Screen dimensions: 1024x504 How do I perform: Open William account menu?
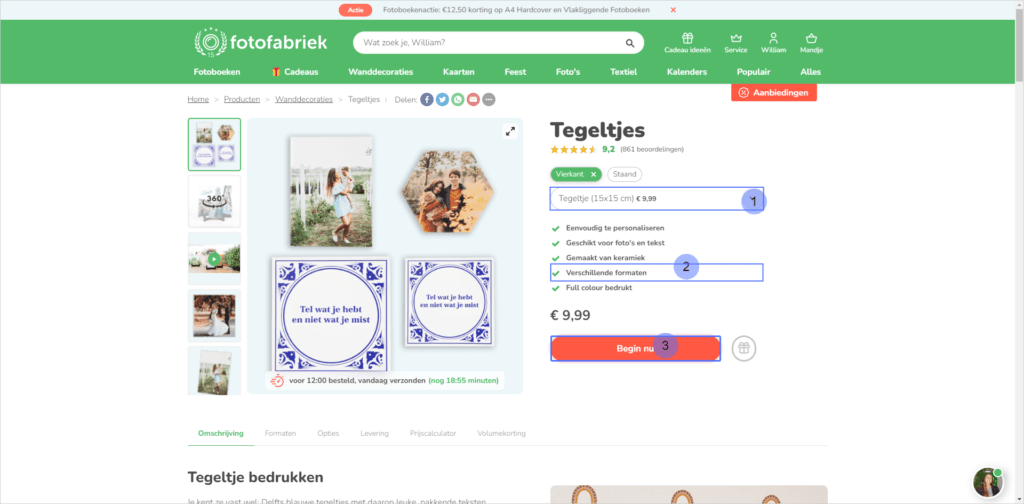(774, 43)
